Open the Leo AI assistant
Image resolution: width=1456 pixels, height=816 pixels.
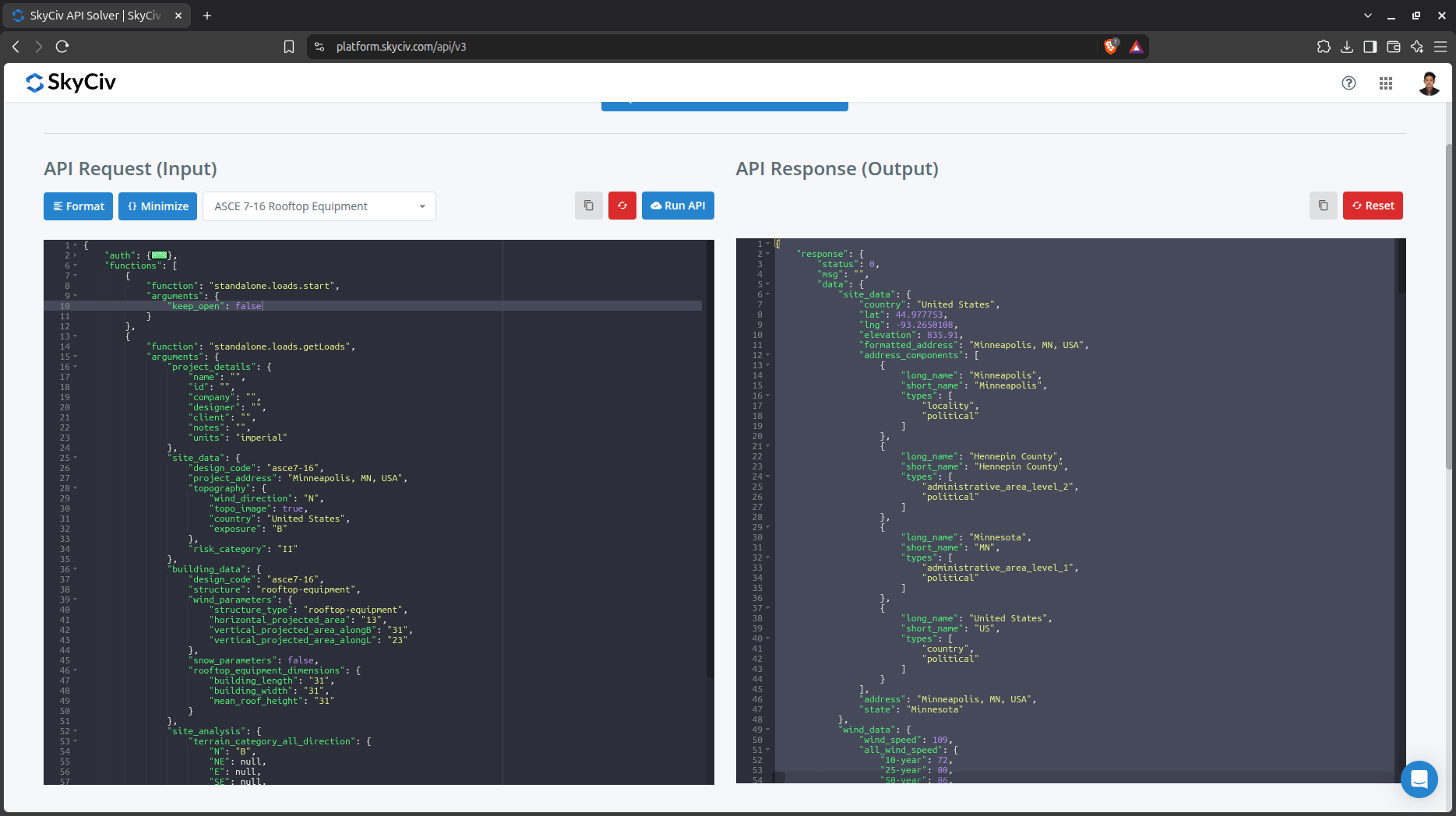click(1417, 47)
